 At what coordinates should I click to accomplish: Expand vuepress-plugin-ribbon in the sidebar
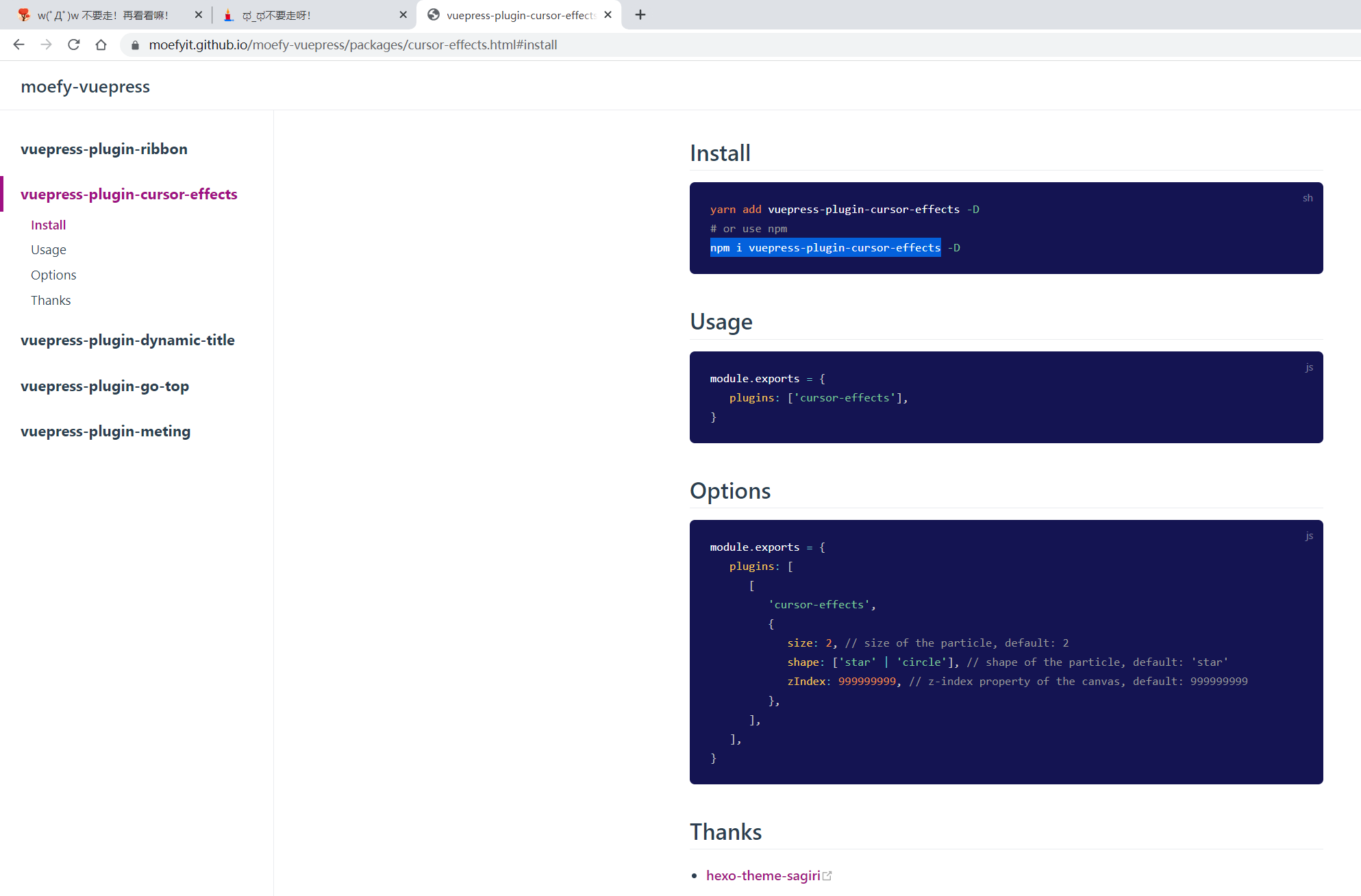click(104, 149)
